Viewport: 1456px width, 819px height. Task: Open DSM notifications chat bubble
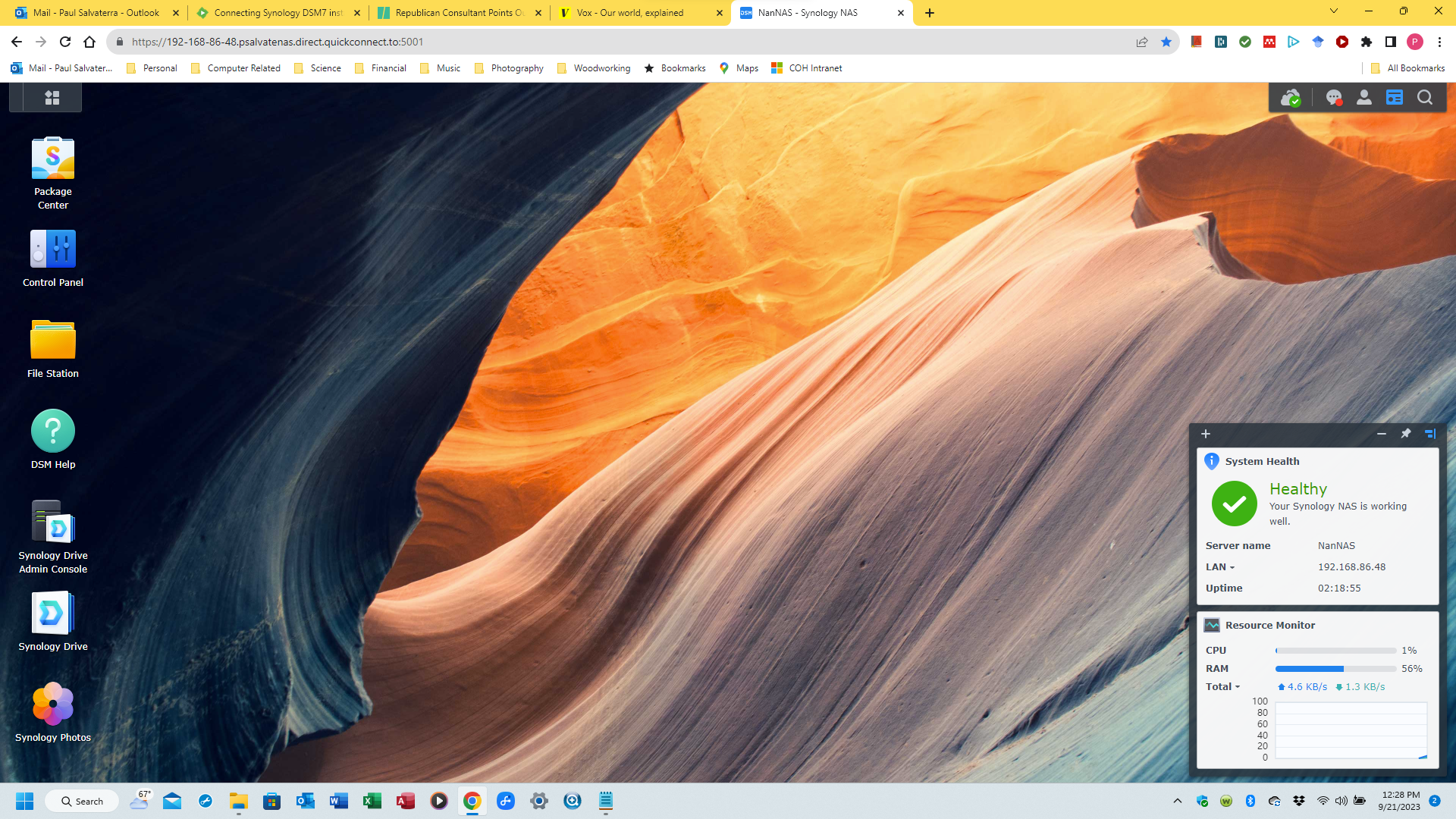pos(1333,98)
